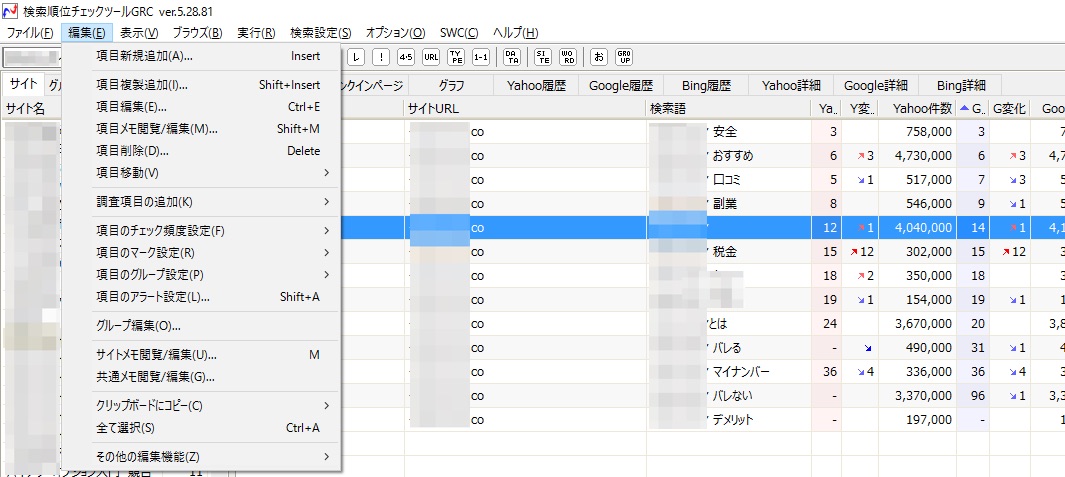Open the ブラウズ(B) menu
The image size is (1065, 477).
coord(197,33)
